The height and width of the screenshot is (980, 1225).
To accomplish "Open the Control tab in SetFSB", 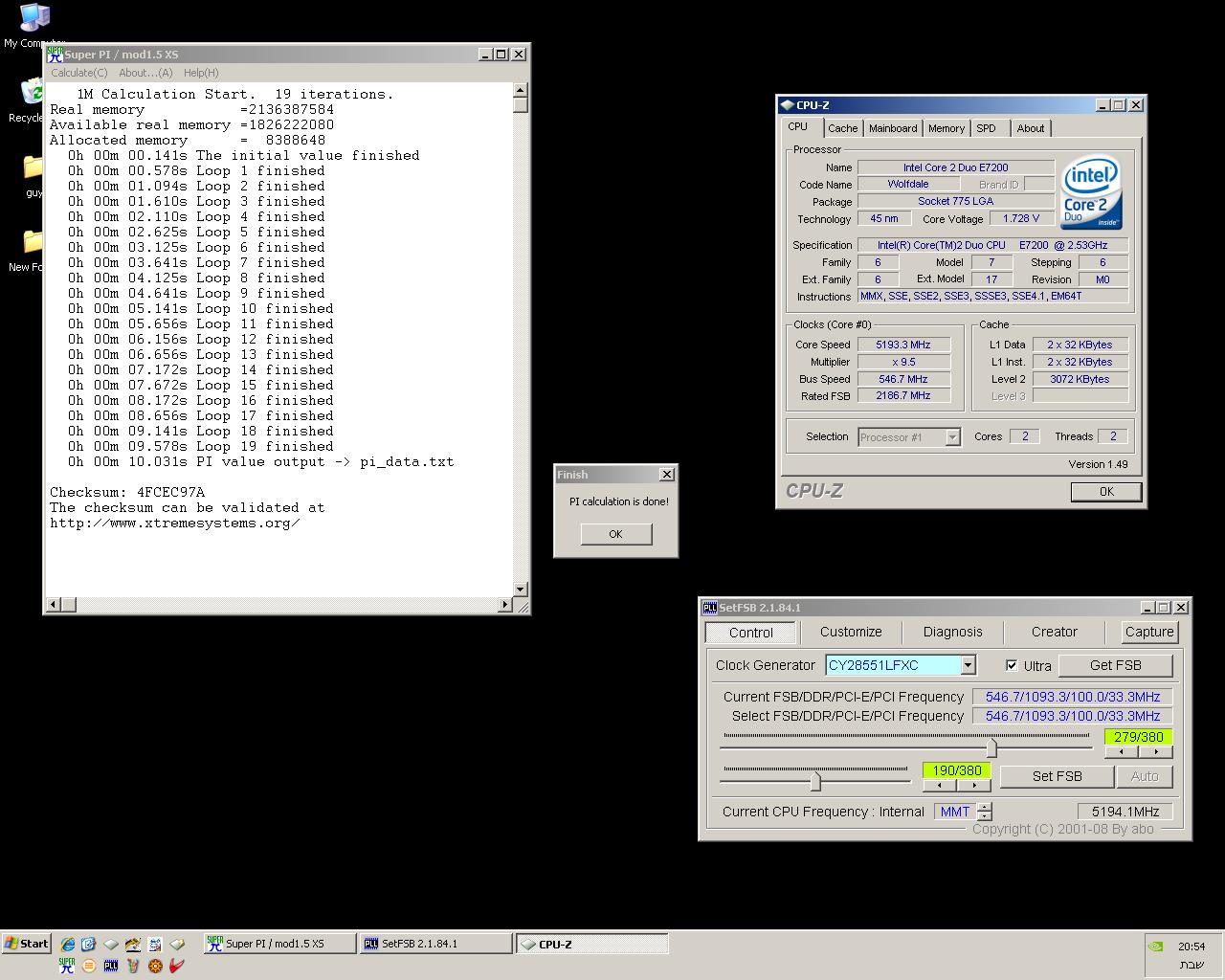I will 751,633.
